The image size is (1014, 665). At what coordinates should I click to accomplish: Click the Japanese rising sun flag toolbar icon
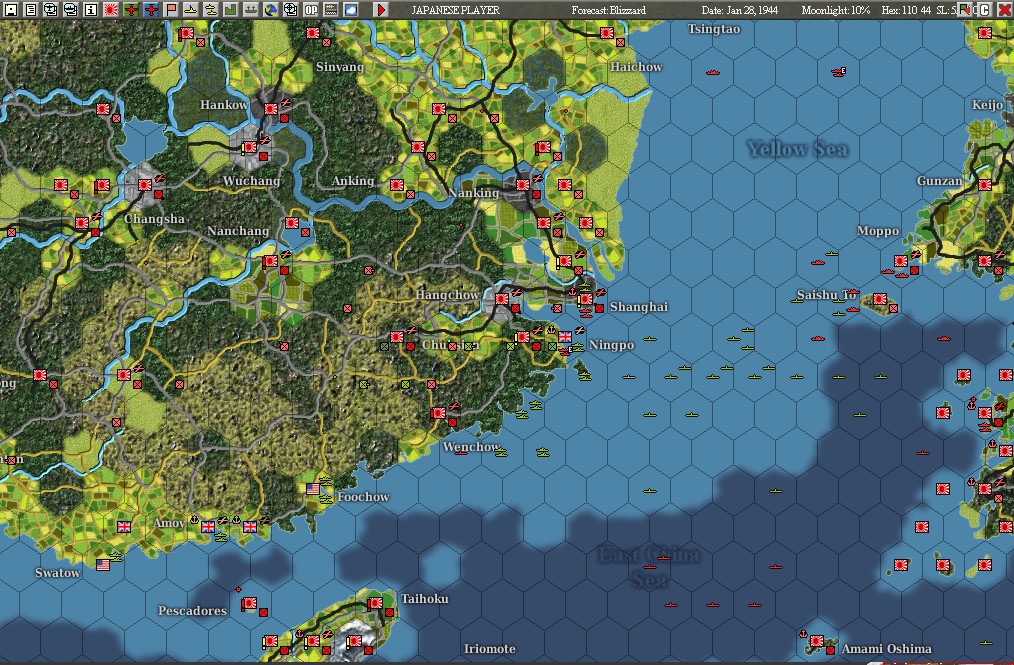tap(111, 10)
